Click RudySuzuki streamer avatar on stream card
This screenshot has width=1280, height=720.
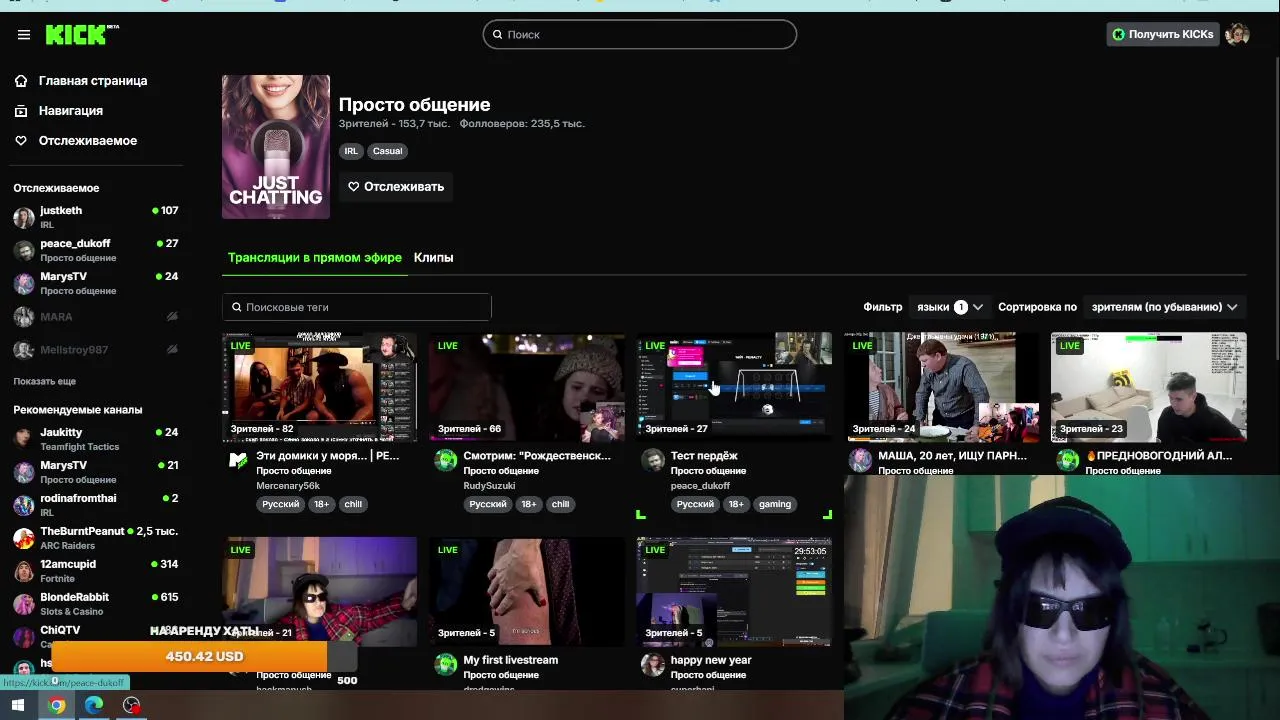point(446,460)
